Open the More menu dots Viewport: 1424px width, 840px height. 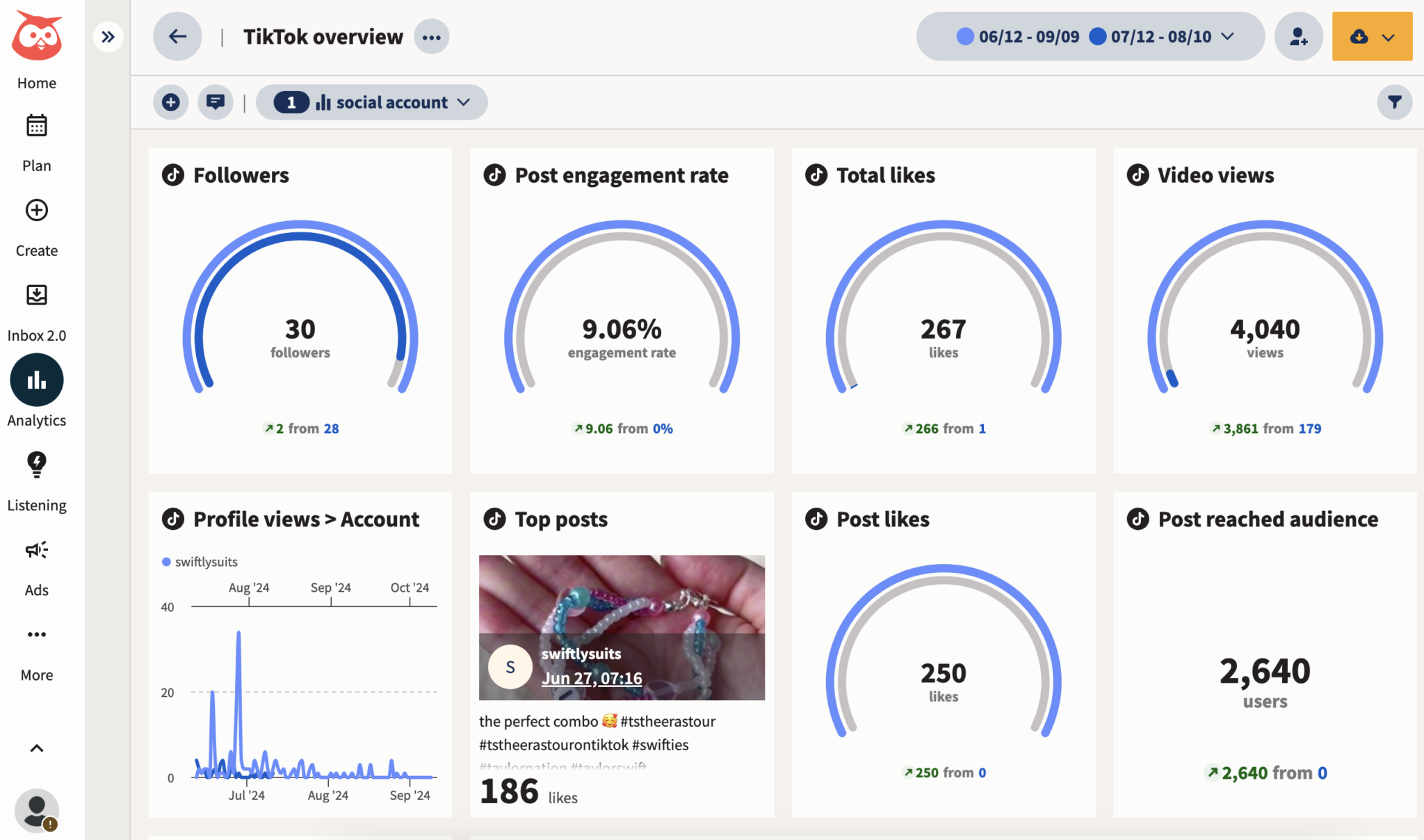tap(37, 634)
